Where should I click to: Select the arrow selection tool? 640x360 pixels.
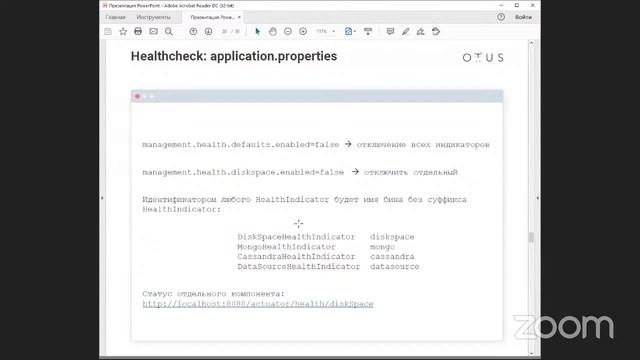point(257,31)
